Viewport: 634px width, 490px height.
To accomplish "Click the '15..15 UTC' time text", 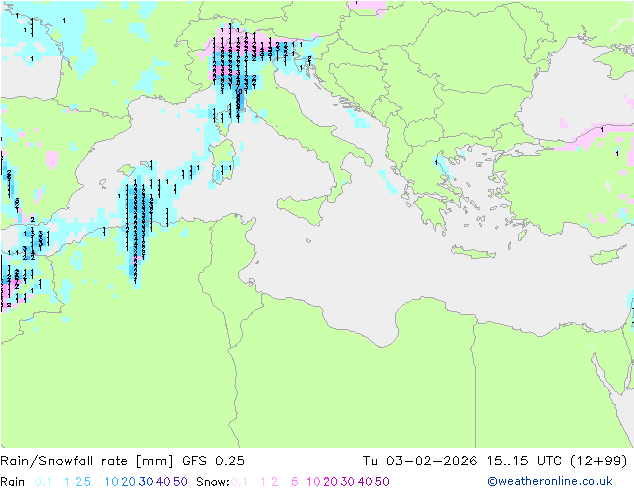I will tap(524, 461).
